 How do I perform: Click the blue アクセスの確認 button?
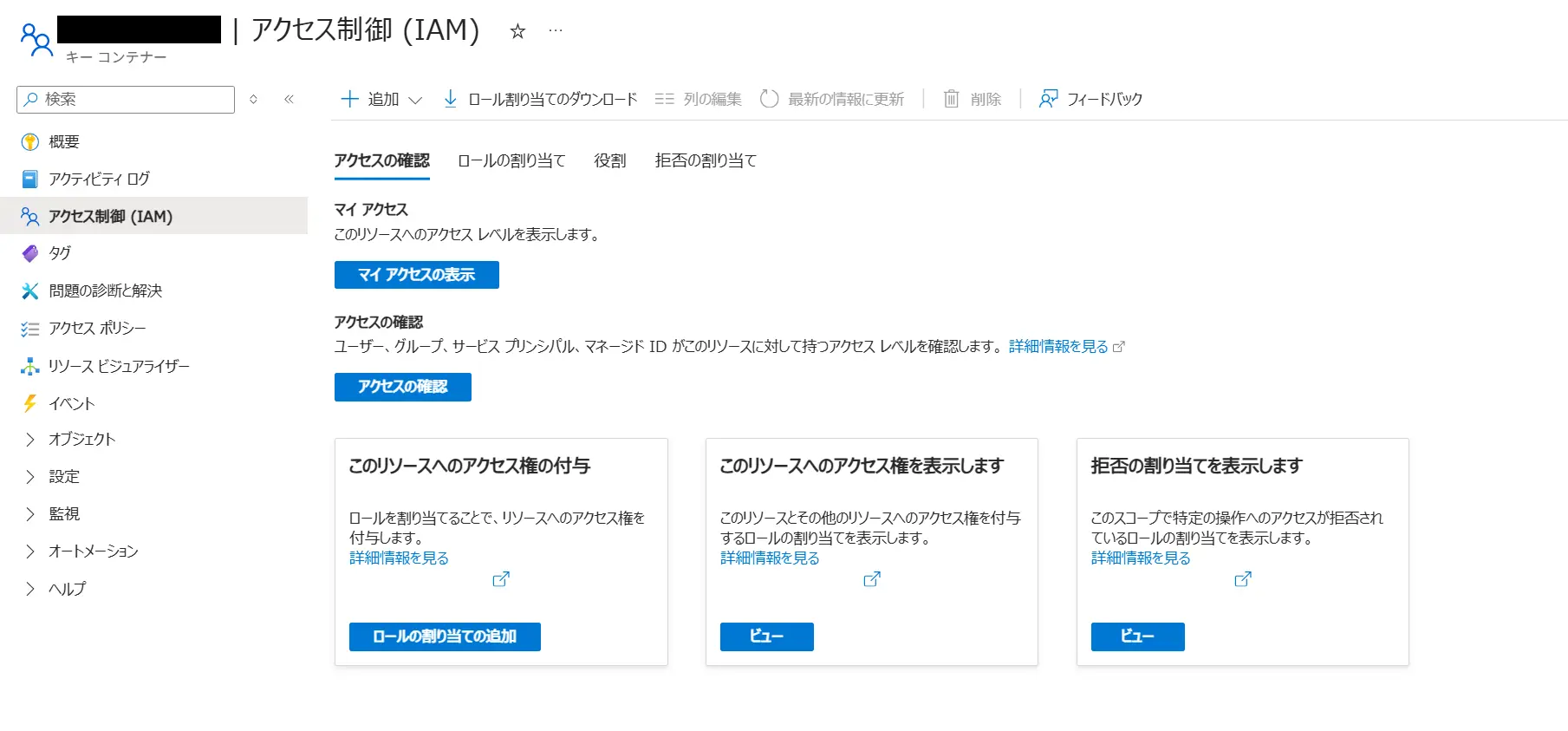(x=403, y=387)
